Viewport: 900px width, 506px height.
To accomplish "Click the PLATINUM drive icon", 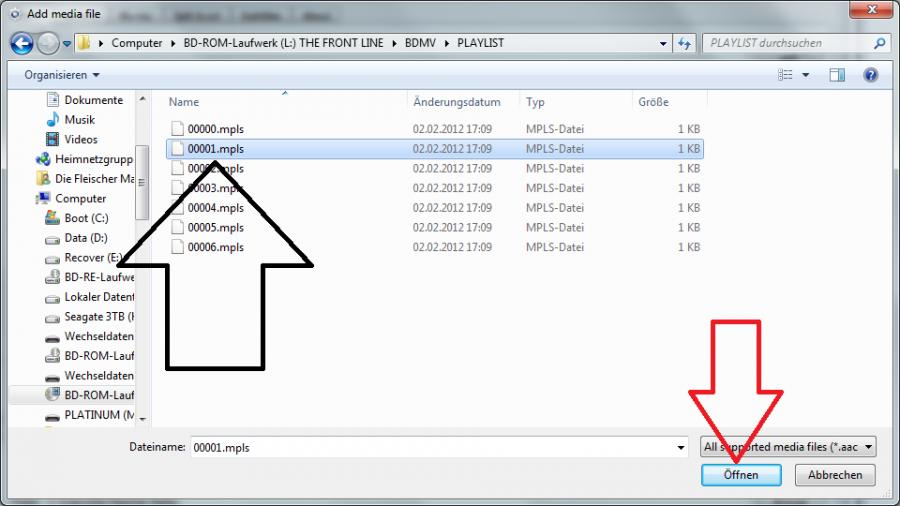I will [52, 417].
